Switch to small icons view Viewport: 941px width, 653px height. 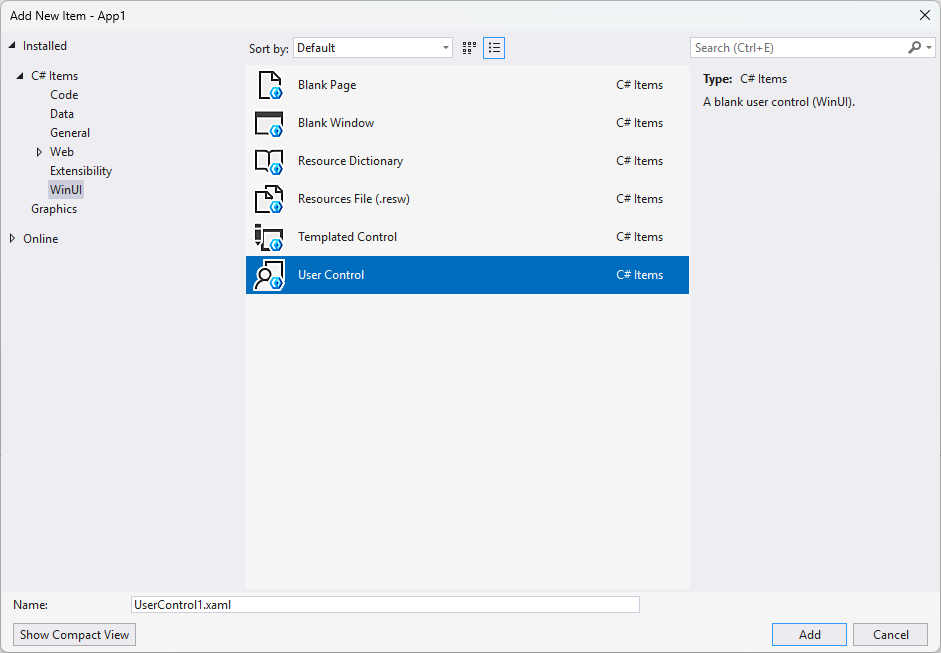coord(468,47)
